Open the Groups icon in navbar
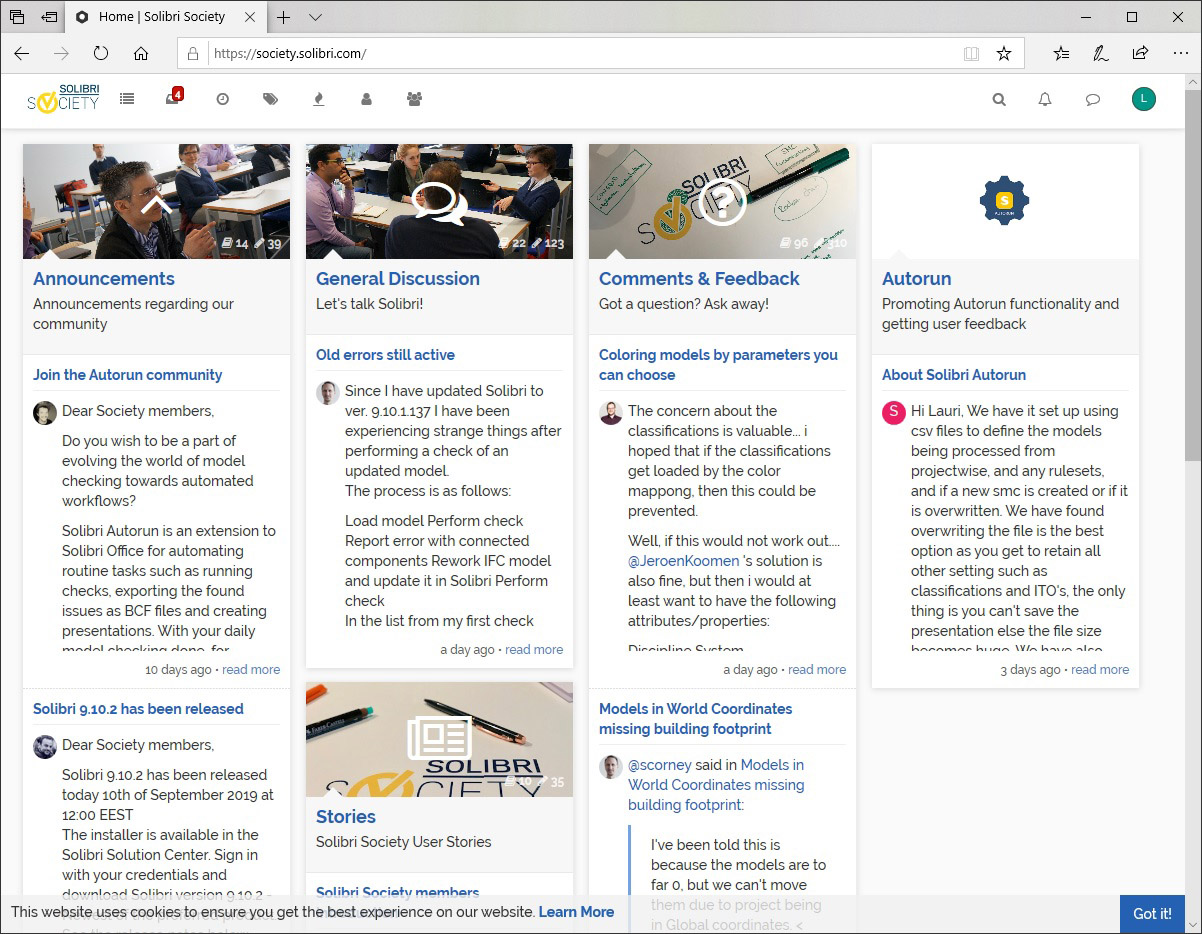The image size is (1202, 934). click(414, 99)
